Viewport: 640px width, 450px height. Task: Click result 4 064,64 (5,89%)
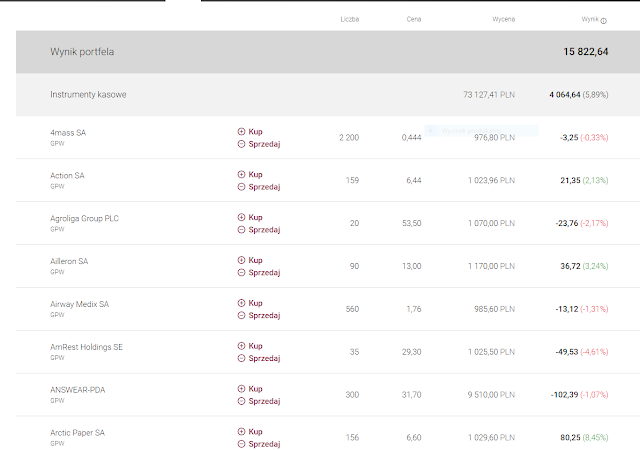(x=579, y=95)
